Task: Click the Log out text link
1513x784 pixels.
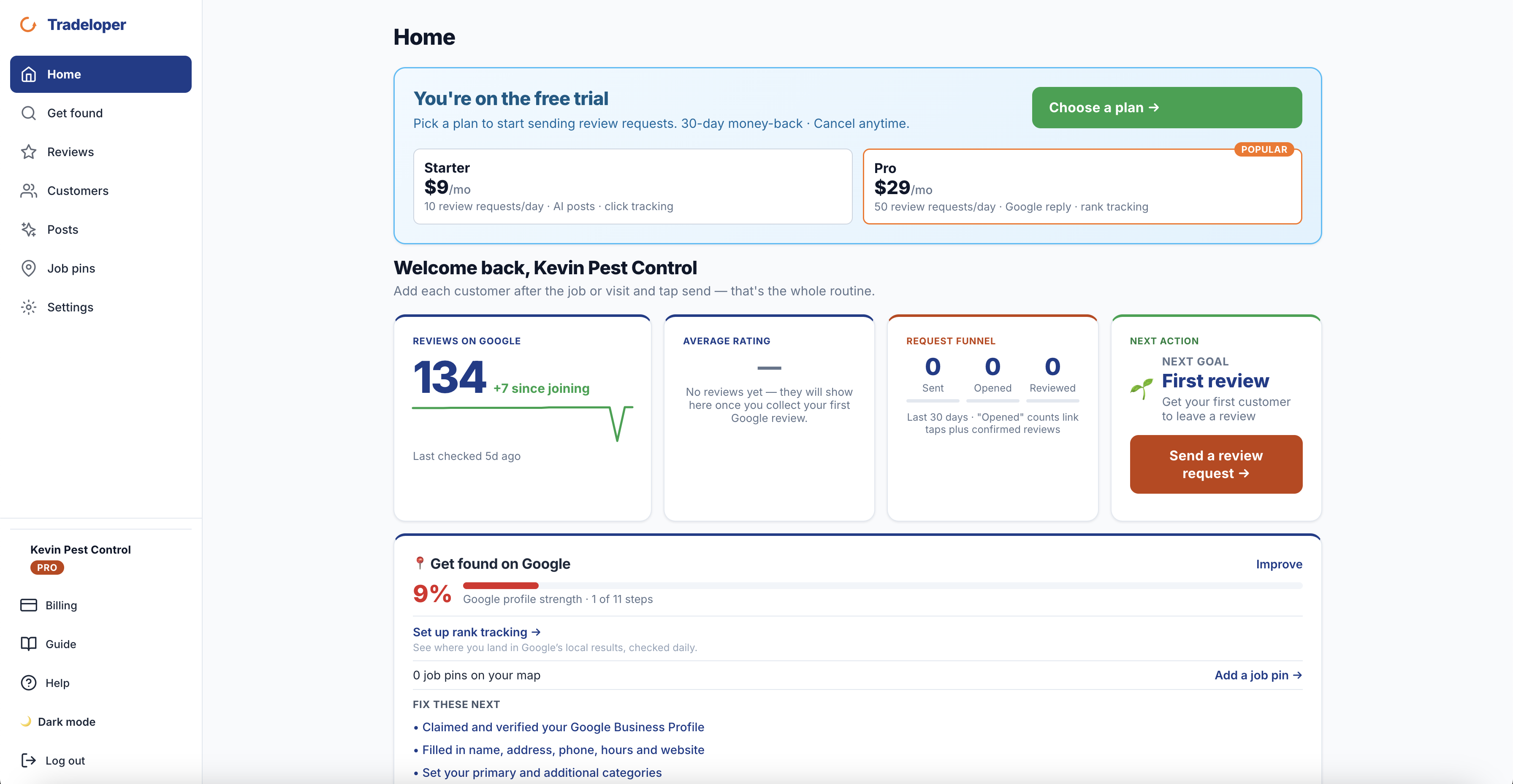Action: [65, 760]
